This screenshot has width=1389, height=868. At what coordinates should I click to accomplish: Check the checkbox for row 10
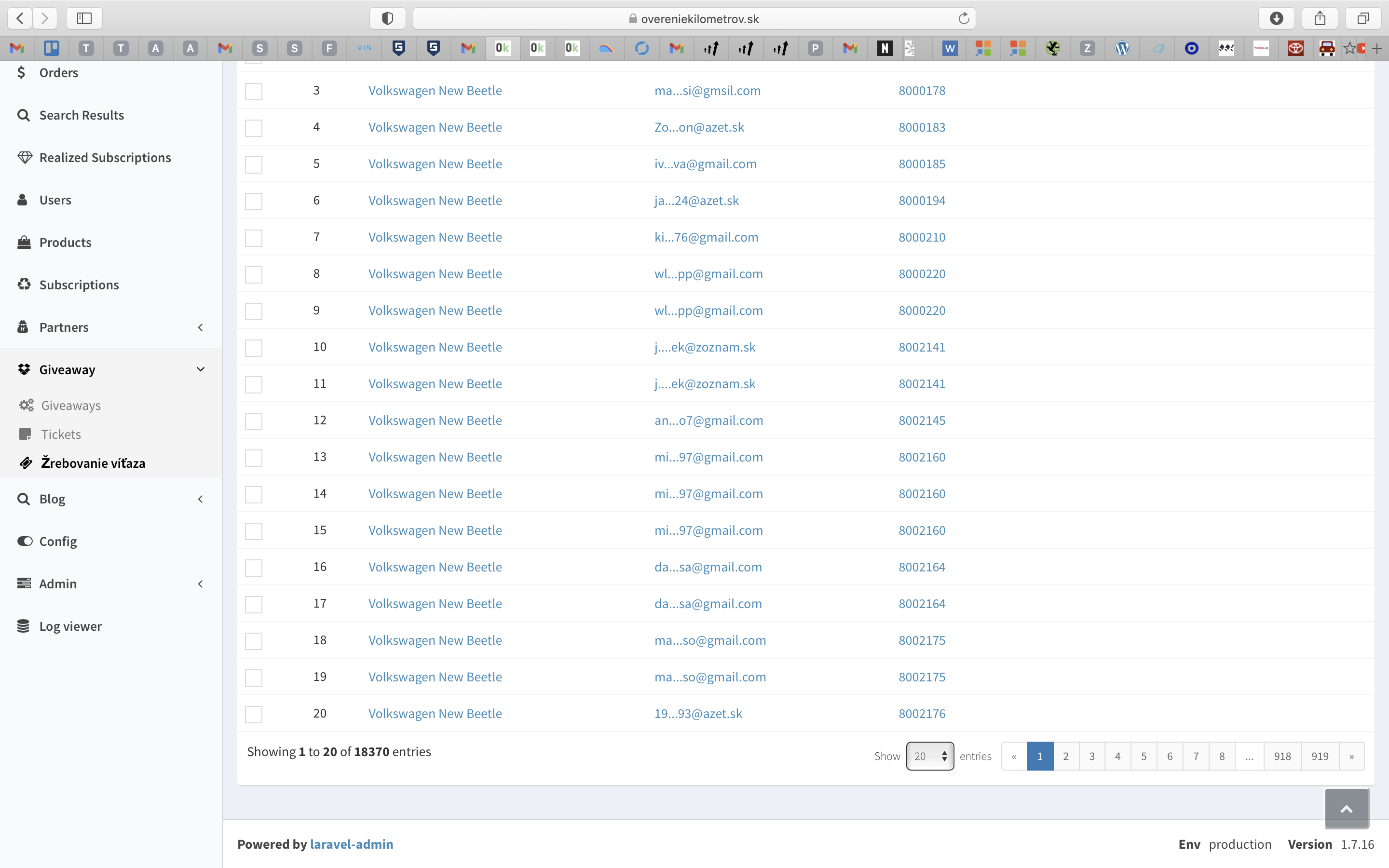[254, 348]
